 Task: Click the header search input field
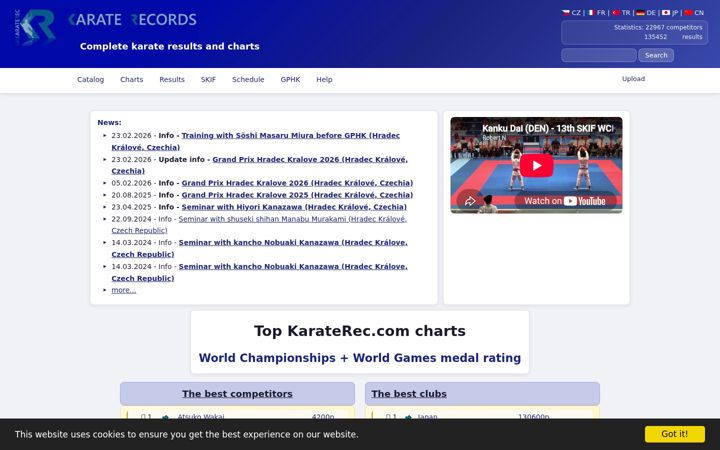coord(599,55)
